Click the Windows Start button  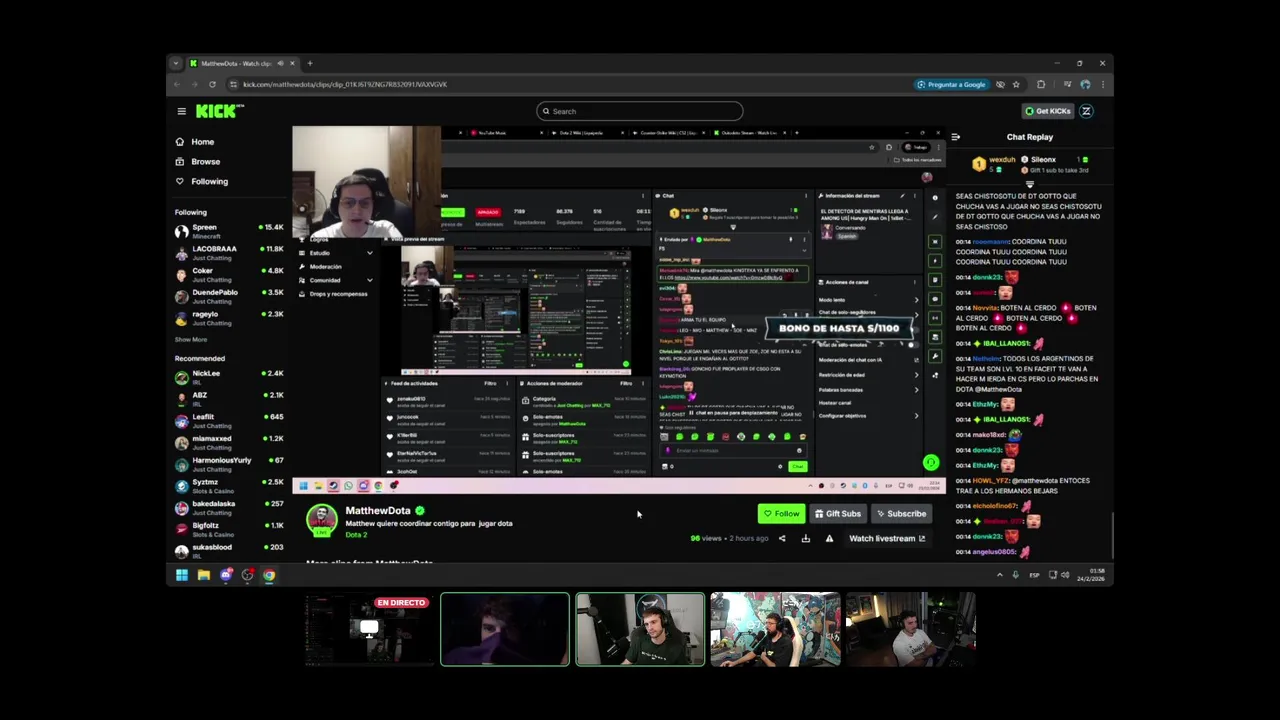coord(181,575)
